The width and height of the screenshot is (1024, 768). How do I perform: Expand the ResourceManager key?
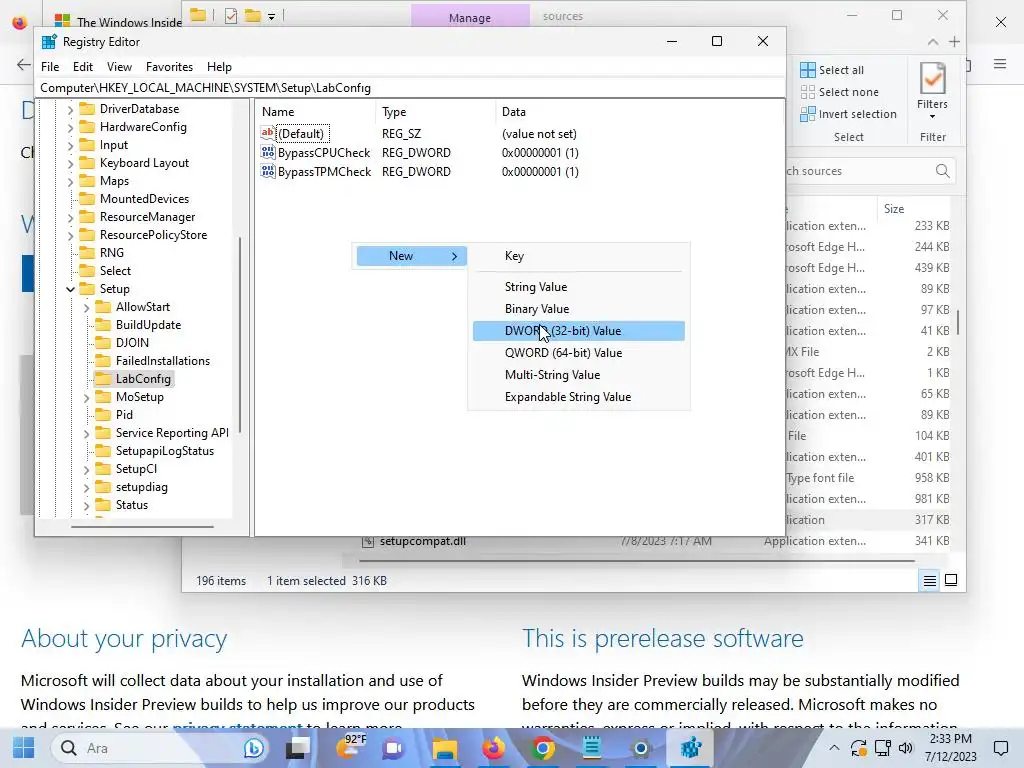tap(71, 217)
